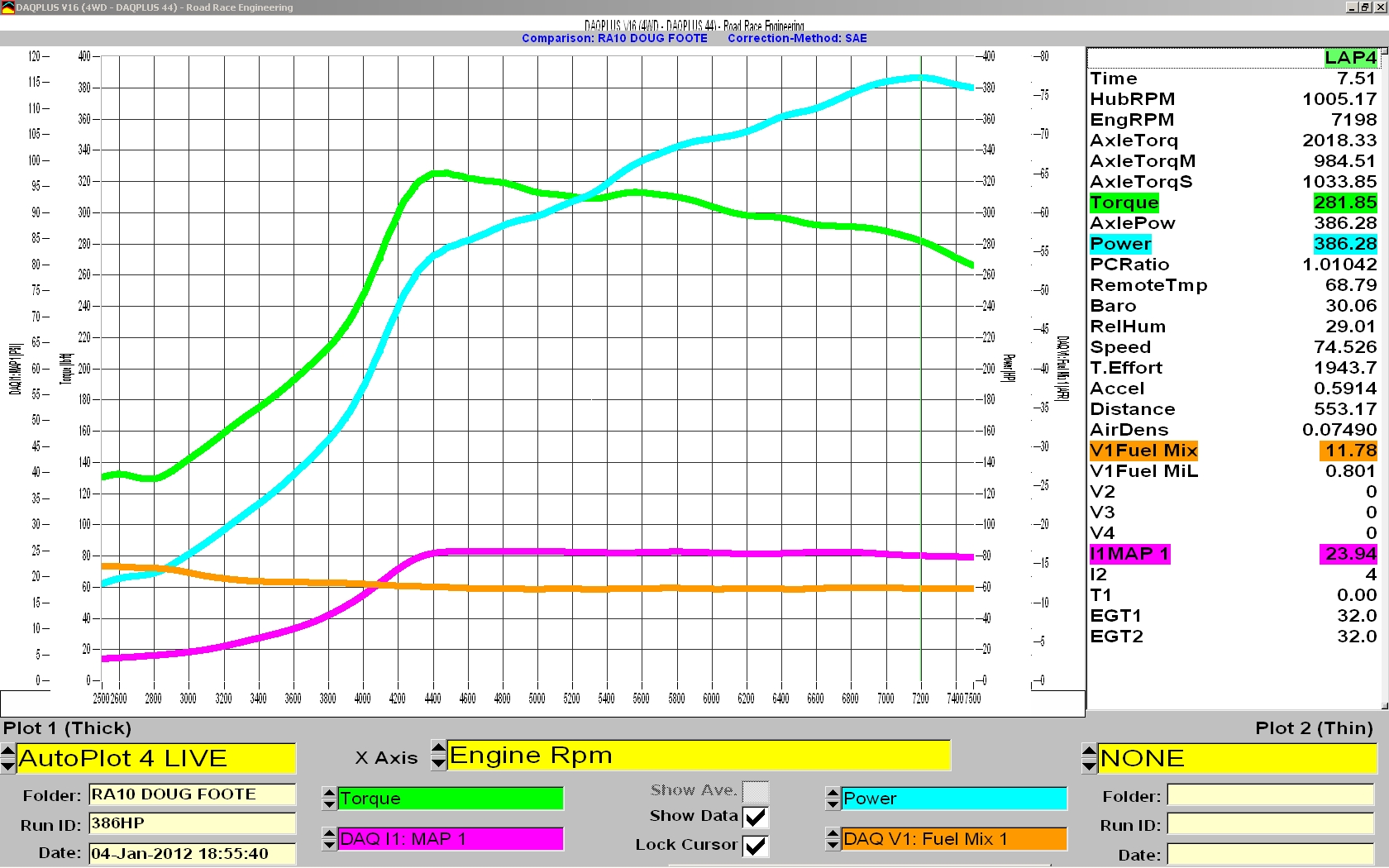
Task: Click the up arrow beside AutoPlot 4 LIVE
Action: [x=8, y=751]
